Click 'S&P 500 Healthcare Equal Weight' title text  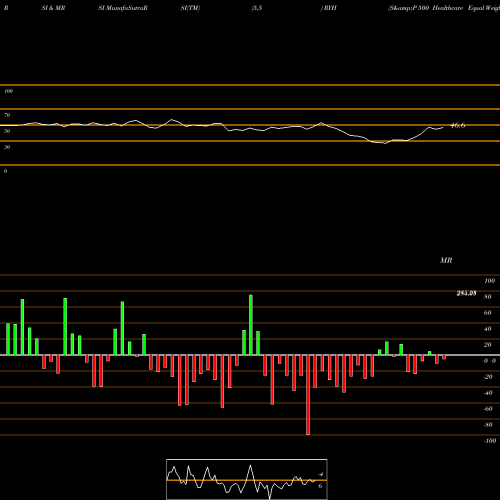point(444,8)
